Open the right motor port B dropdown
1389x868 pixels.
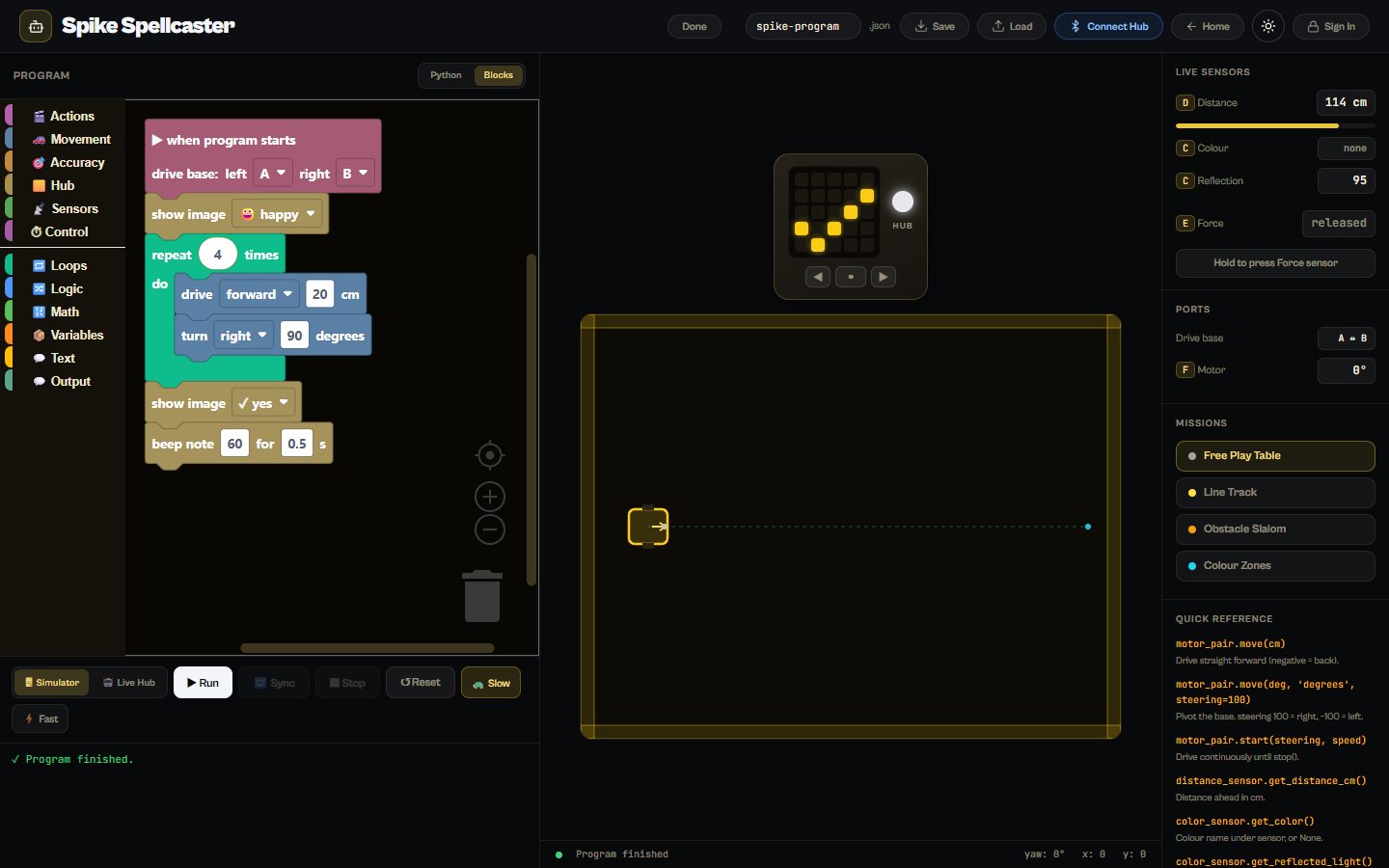coord(355,174)
